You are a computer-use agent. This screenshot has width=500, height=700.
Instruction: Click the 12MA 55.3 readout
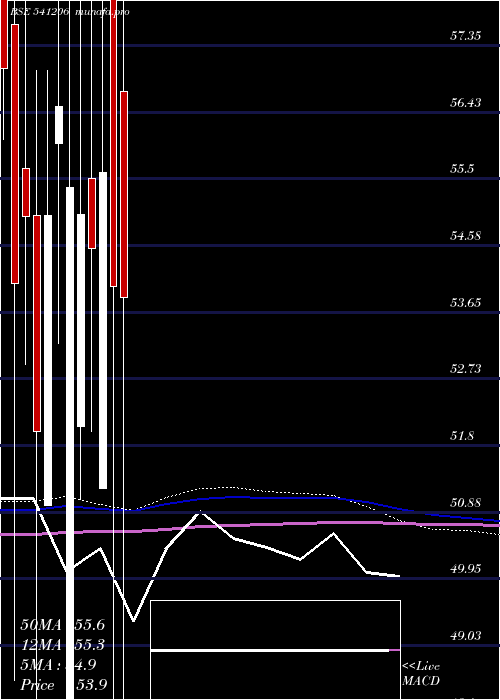click(x=62, y=645)
